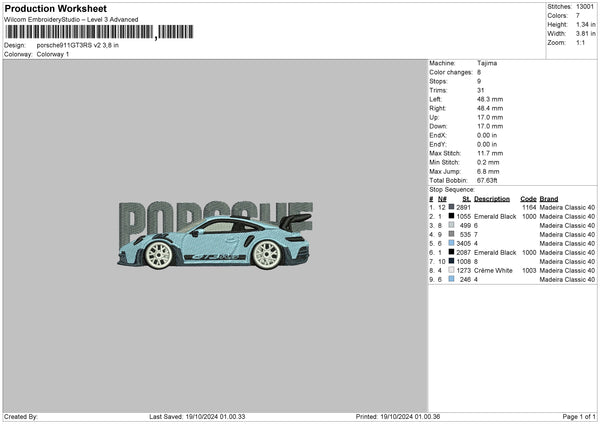The image size is (600, 424).
Task: Click the gray swatch beside 535 stitches
Action: pyautogui.click(x=452, y=234)
